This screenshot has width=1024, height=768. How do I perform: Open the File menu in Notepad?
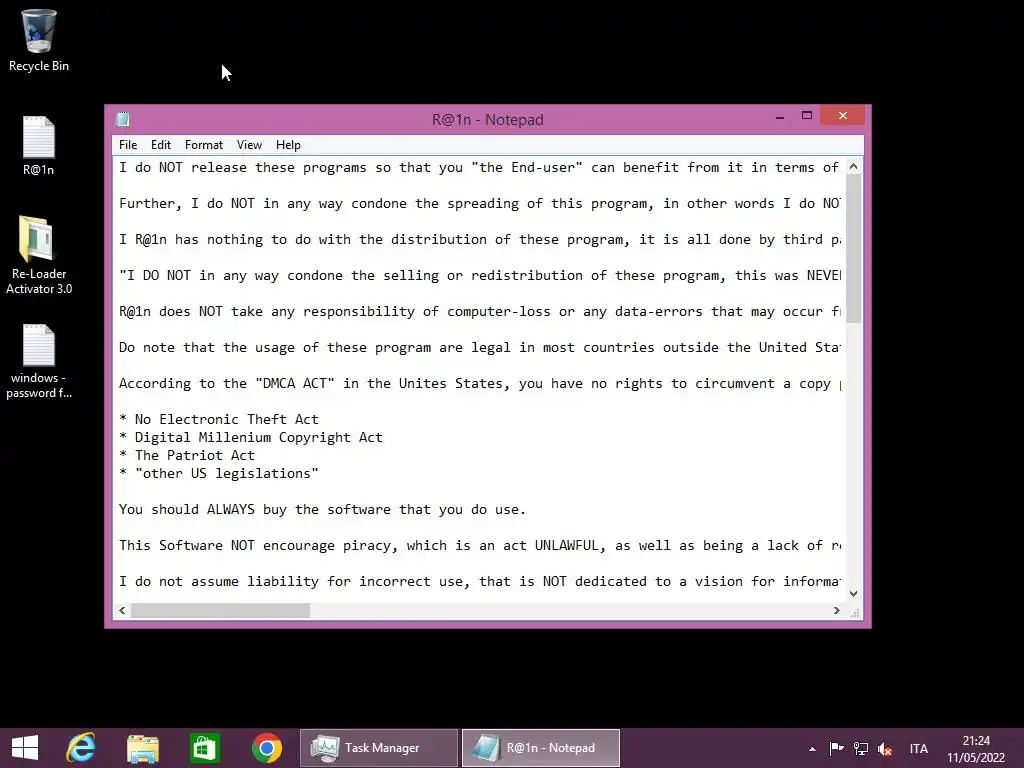pos(128,145)
